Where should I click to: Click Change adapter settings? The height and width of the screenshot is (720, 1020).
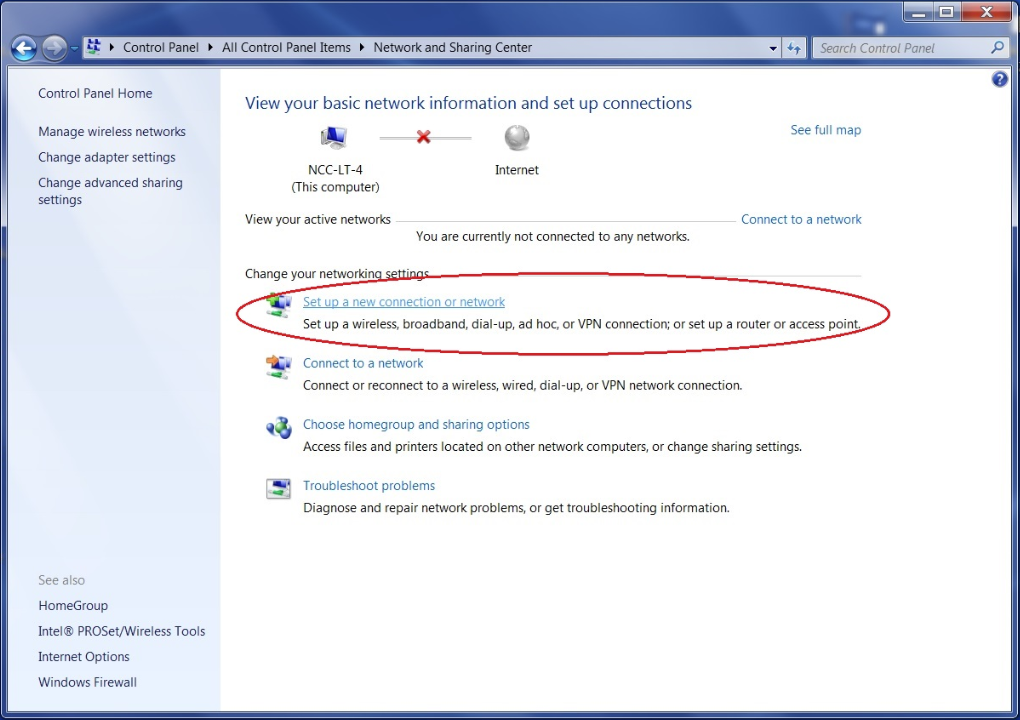tap(106, 157)
